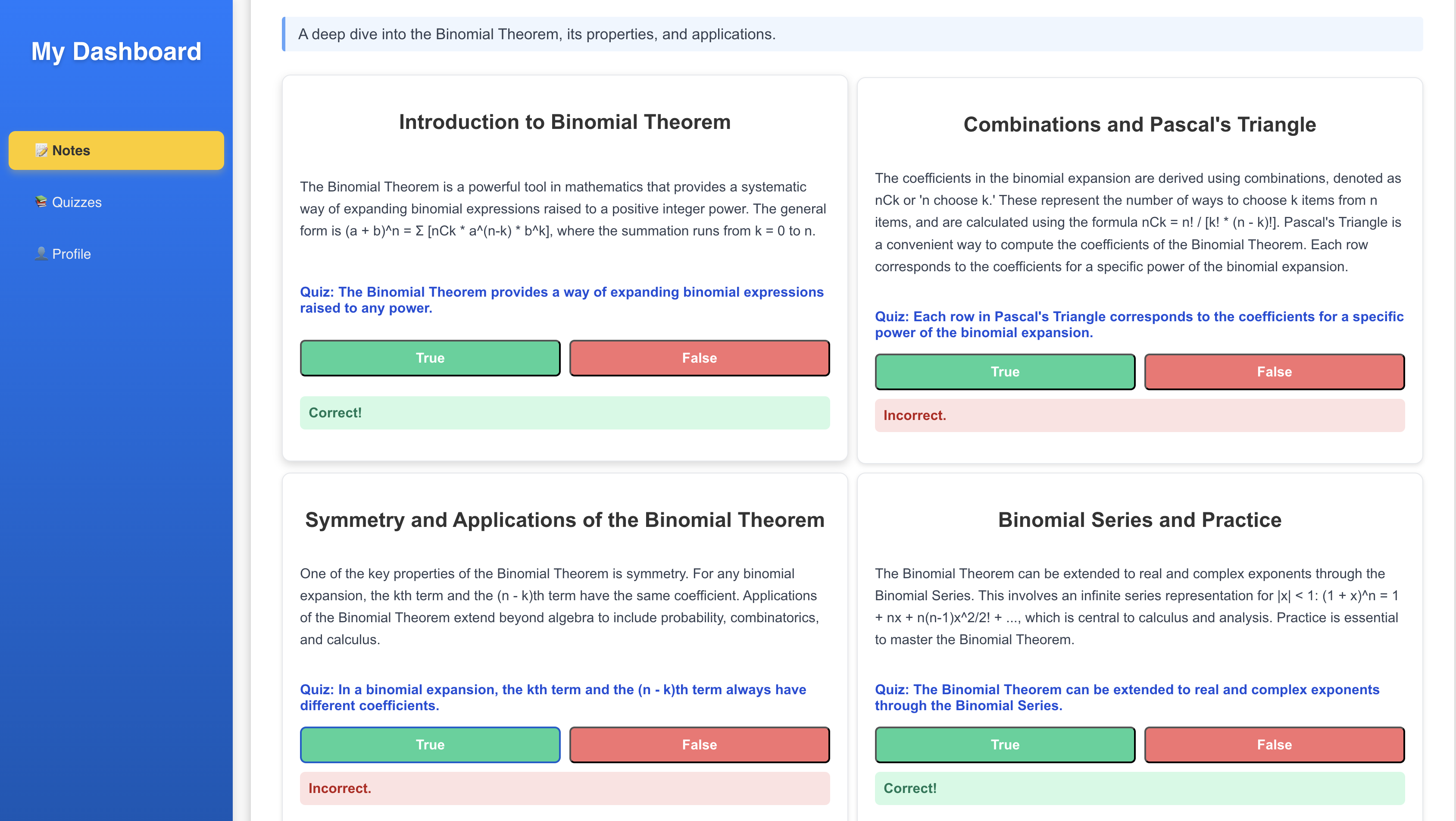Click the My Dashboard title
This screenshot has height=821, width=1456.
click(116, 51)
